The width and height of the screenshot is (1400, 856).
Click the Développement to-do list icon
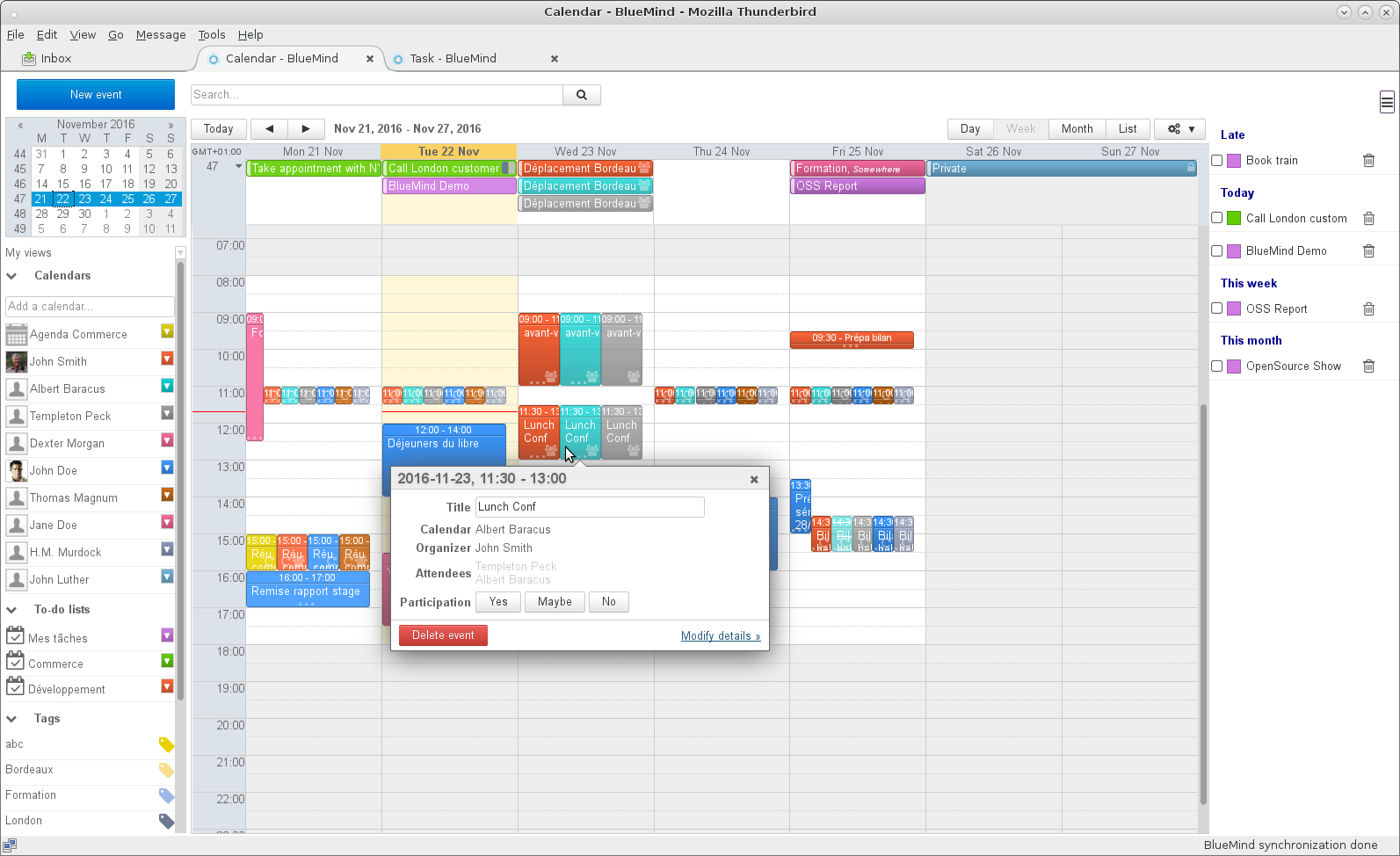(15, 686)
